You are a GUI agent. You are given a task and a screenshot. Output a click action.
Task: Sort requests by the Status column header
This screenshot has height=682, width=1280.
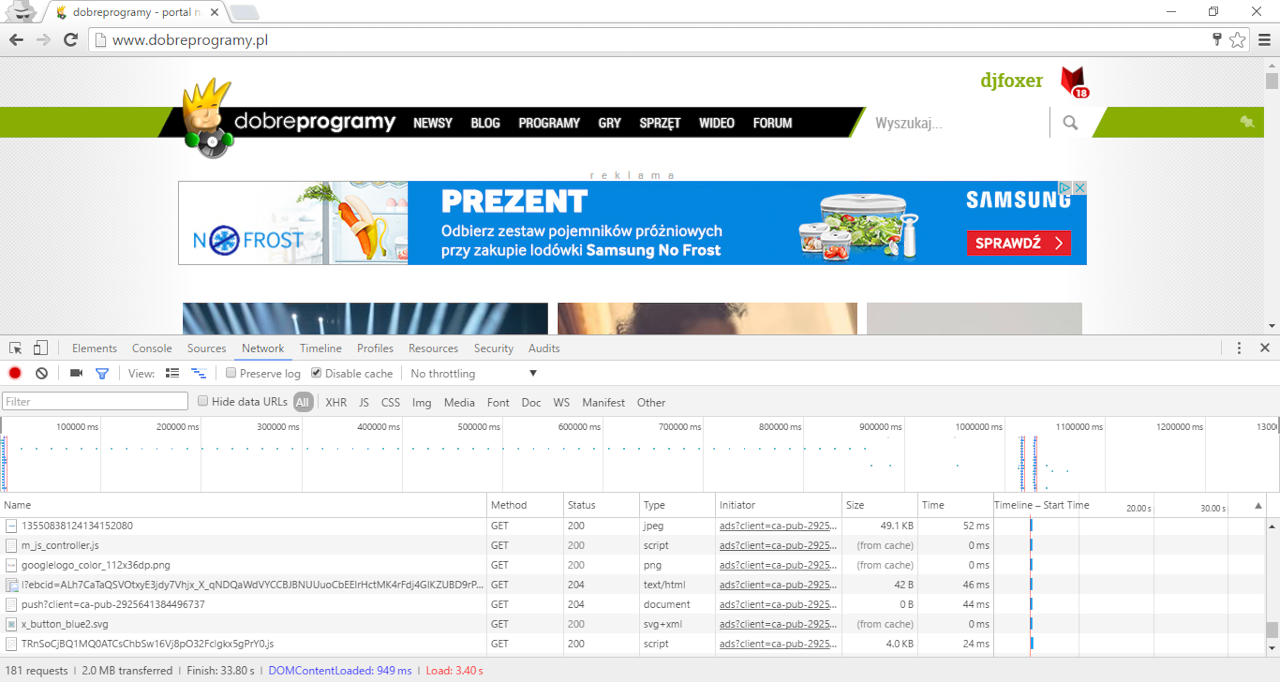(601, 505)
